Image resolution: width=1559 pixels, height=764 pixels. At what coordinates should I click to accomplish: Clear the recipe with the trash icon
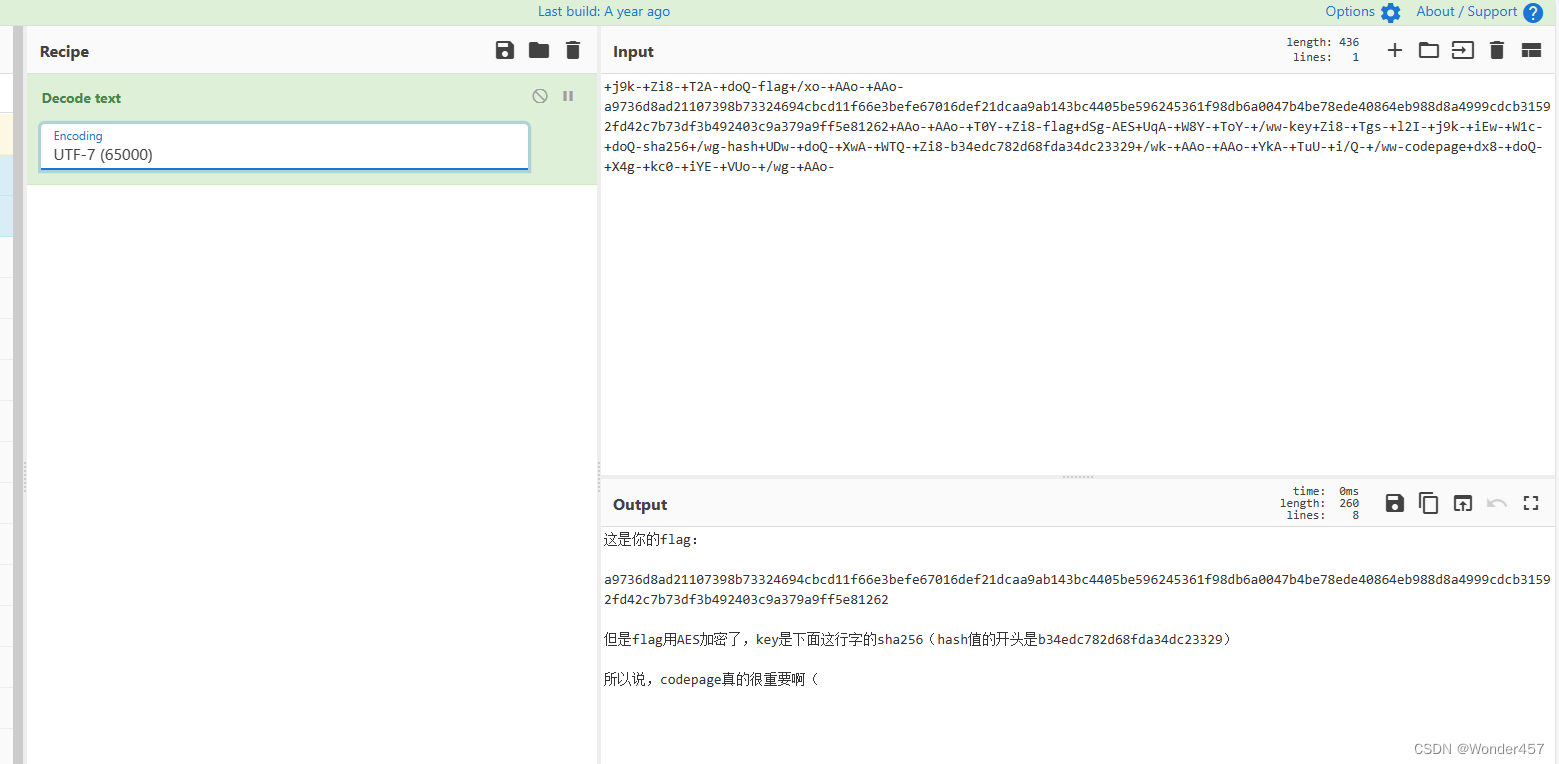(572, 50)
